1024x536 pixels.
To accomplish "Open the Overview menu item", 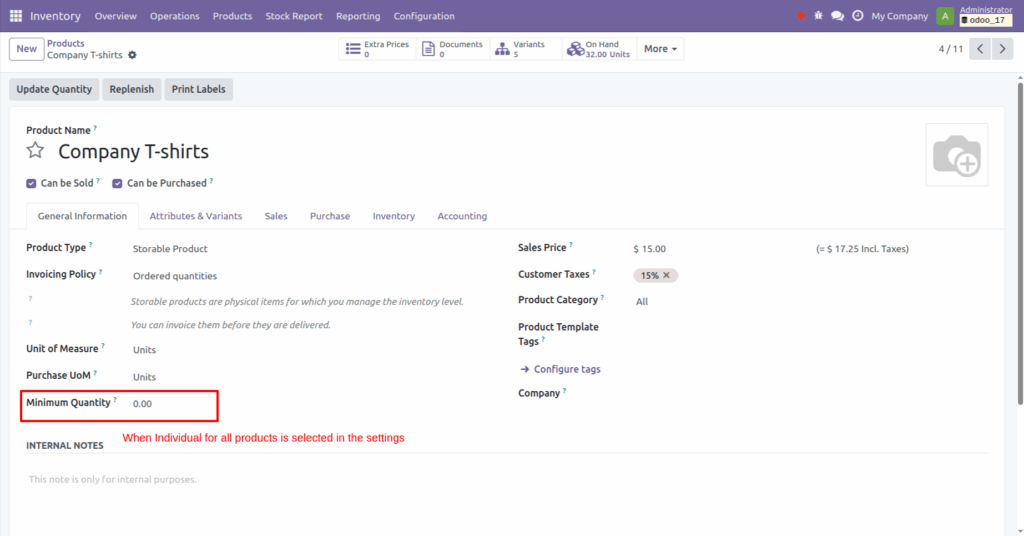I will coord(116,16).
